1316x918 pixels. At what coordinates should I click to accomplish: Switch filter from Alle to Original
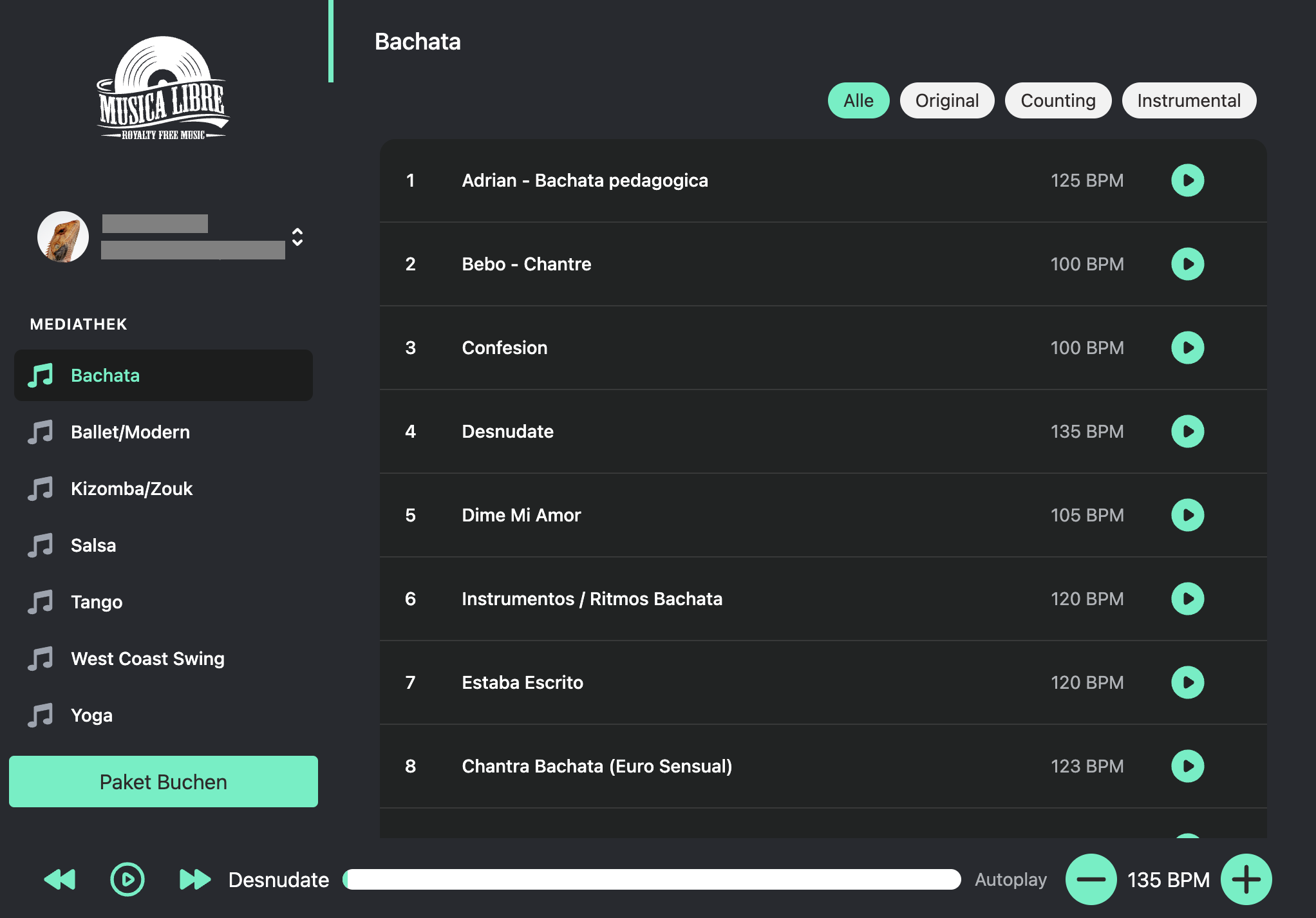946,100
